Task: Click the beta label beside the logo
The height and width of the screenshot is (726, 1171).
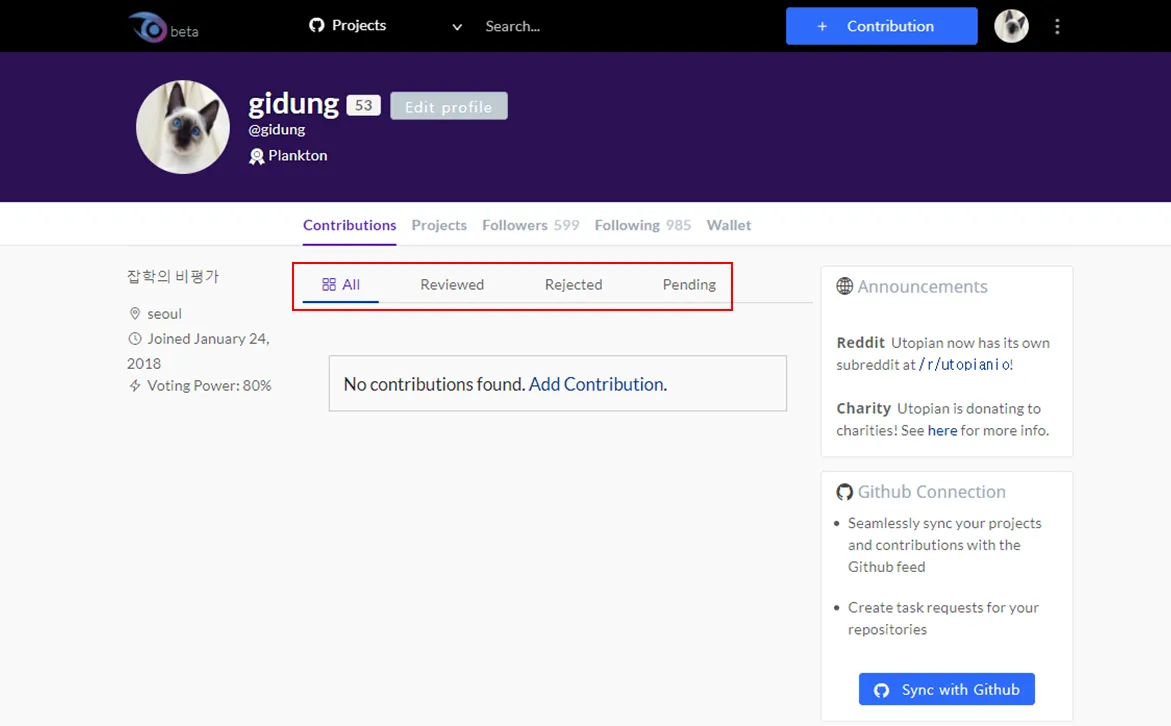Action: pyautogui.click(x=184, y=31)
